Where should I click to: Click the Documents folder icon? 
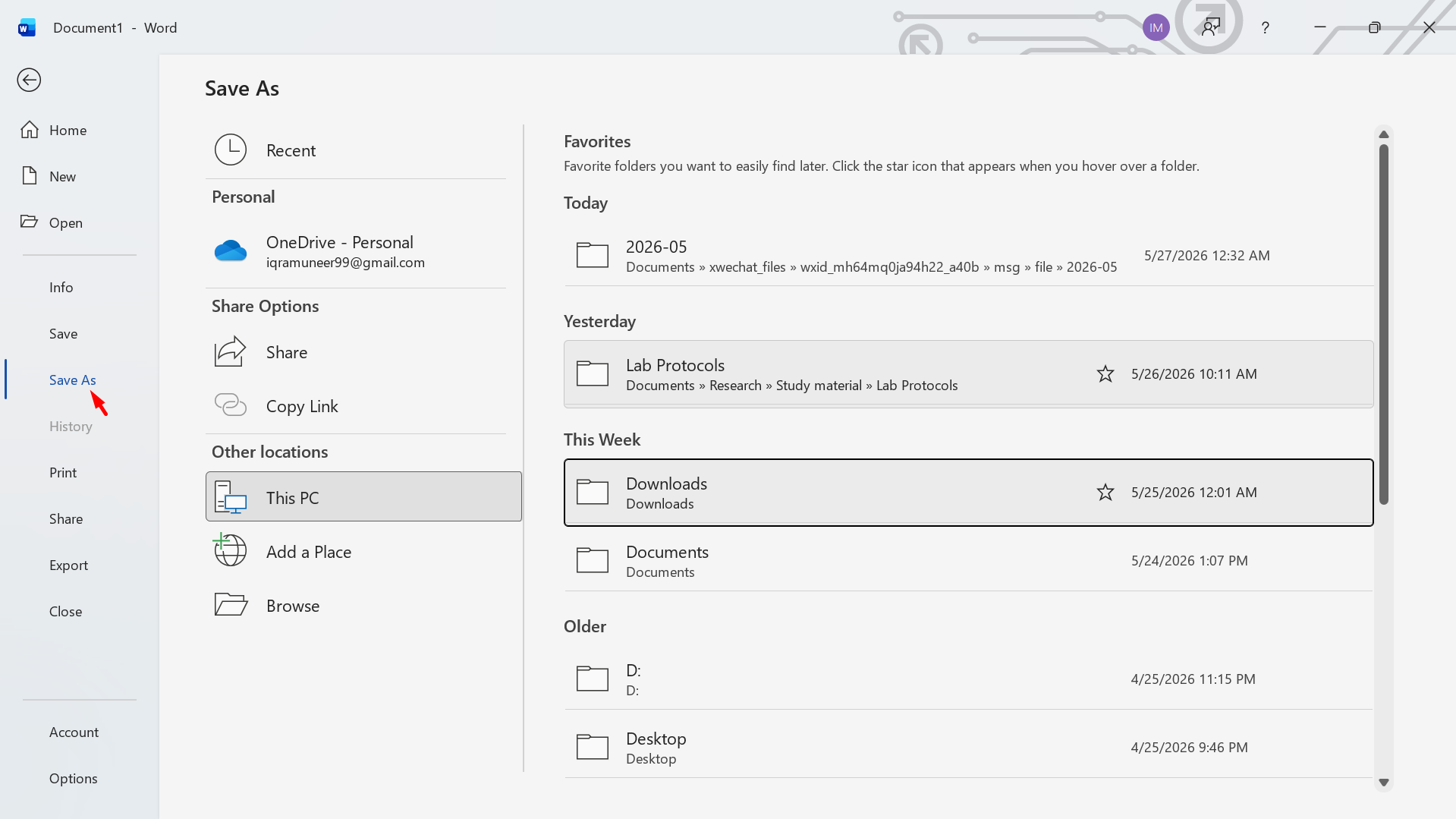(593, 560)
